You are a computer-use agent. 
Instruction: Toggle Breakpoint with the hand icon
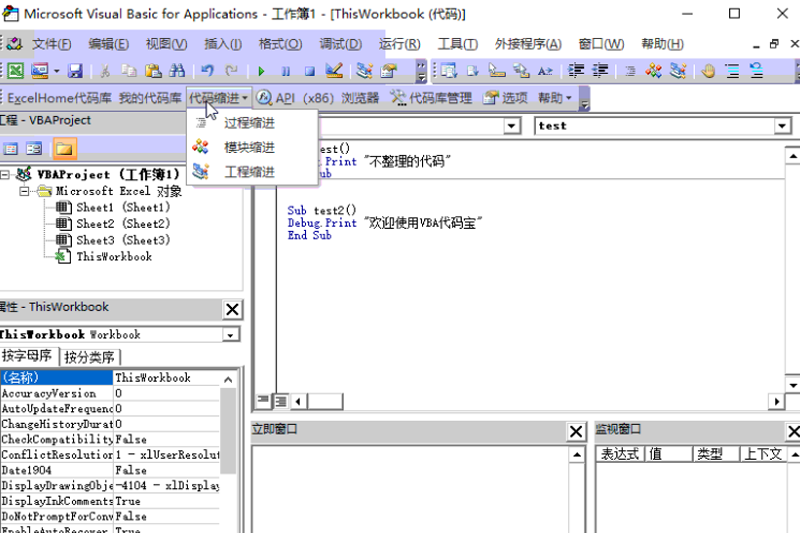point(708,70)
